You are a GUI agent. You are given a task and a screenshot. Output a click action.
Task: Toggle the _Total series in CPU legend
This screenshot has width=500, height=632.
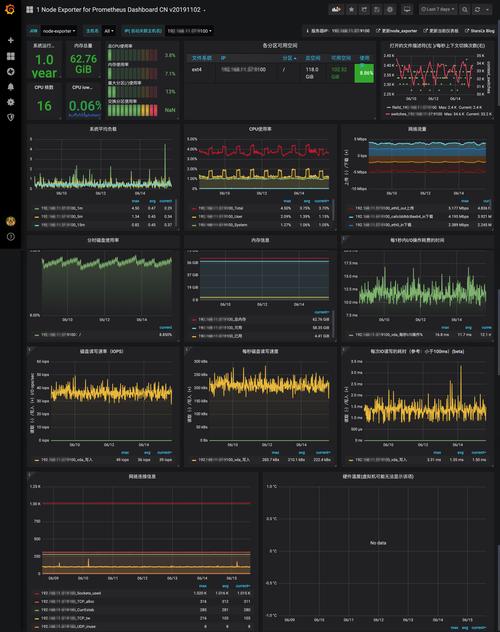(220, 208)
